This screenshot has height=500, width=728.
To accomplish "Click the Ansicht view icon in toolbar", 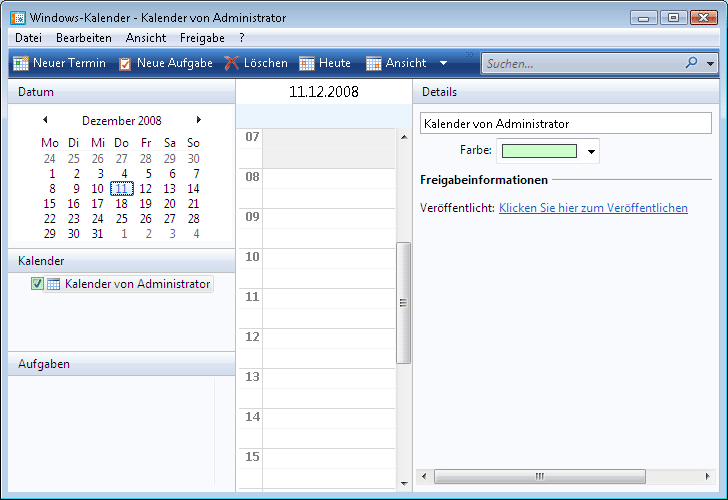I will pyautogui.click(x=373, y=63).
